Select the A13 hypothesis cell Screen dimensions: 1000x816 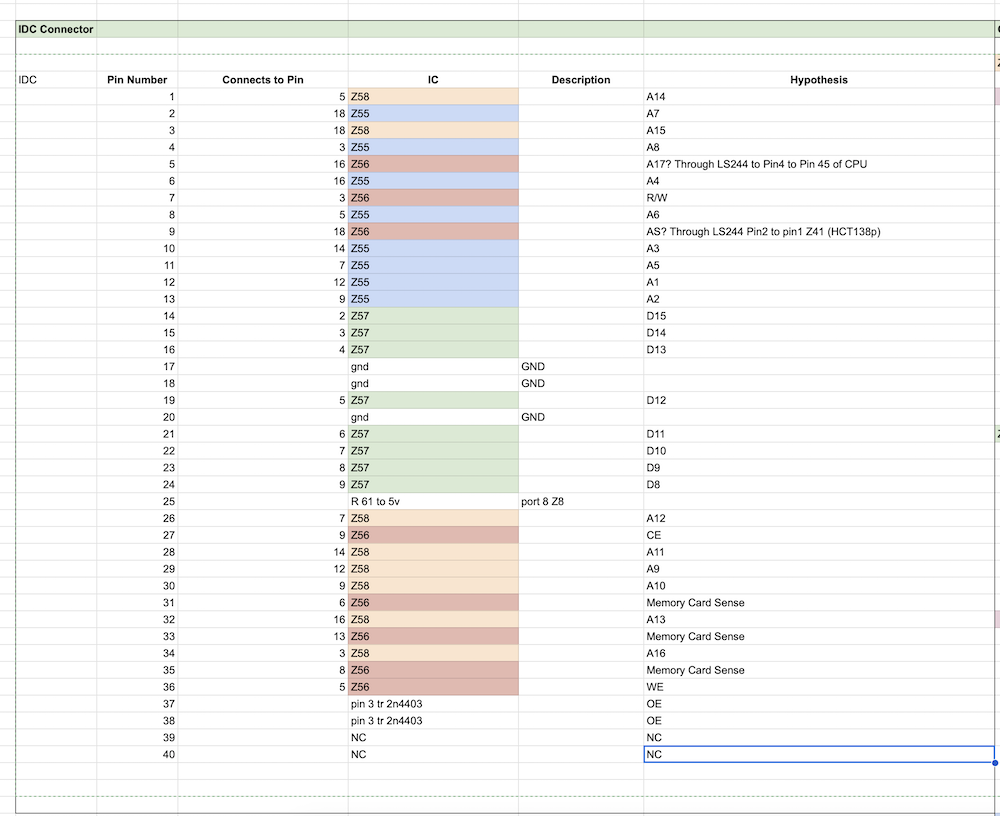[x=819, y=619]
